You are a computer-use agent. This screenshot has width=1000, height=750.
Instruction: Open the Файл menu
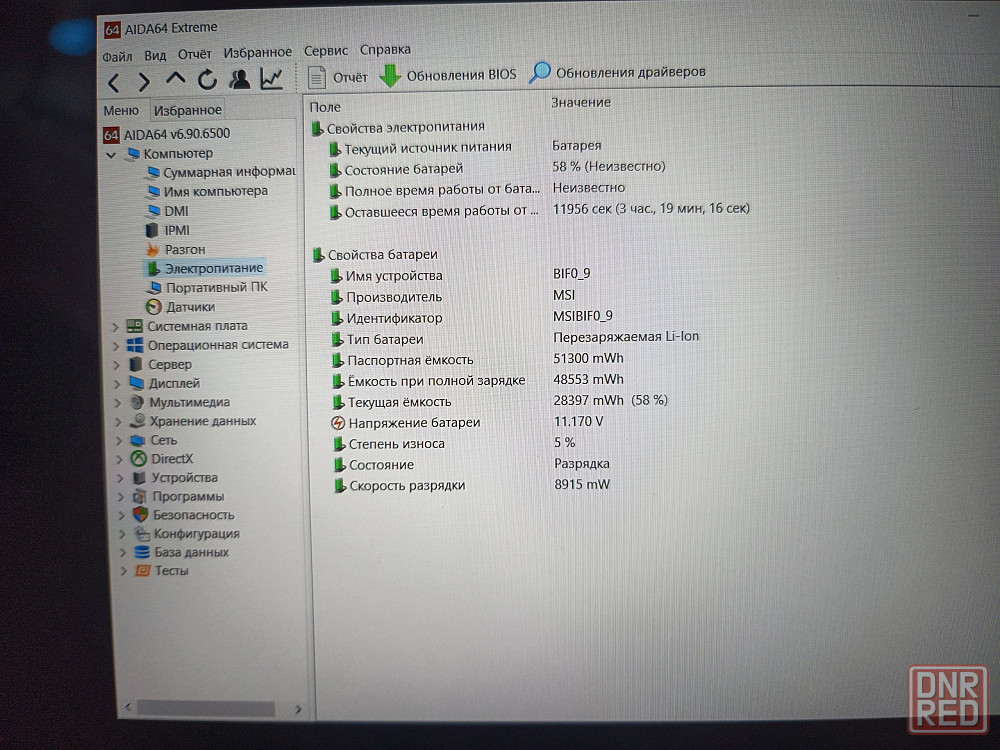[x=117, y=57]
